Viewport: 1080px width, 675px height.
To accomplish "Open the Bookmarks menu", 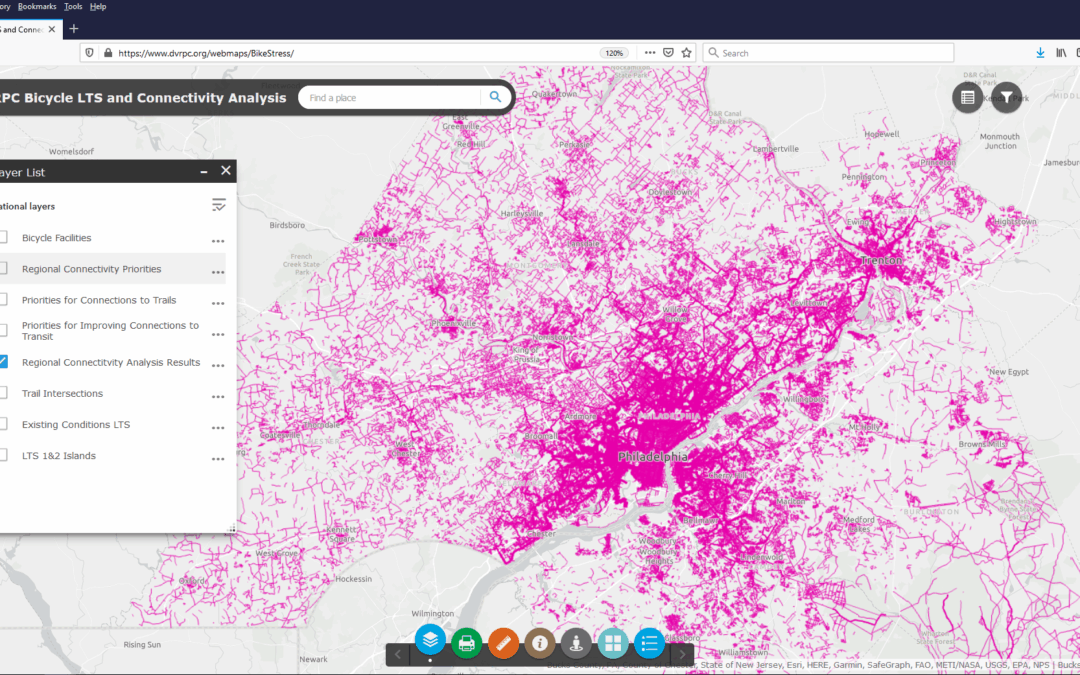I will (37, 6).
